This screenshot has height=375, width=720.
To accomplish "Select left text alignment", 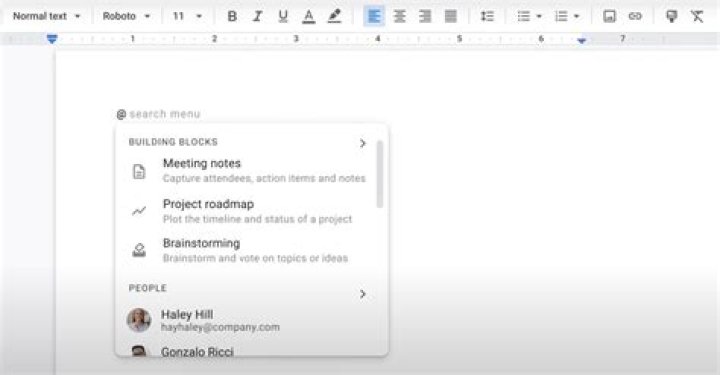I will coord(374,17).
